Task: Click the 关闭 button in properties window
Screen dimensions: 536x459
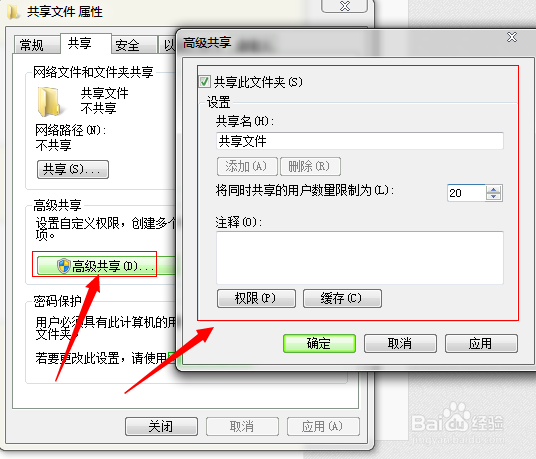Action: [x=161, y=426]
